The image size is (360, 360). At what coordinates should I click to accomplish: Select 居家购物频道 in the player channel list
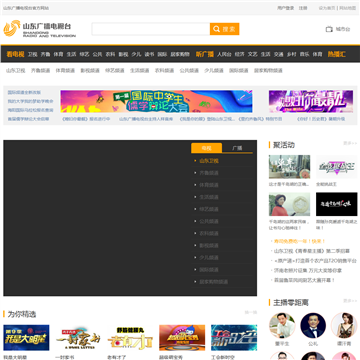pos(214,282)
